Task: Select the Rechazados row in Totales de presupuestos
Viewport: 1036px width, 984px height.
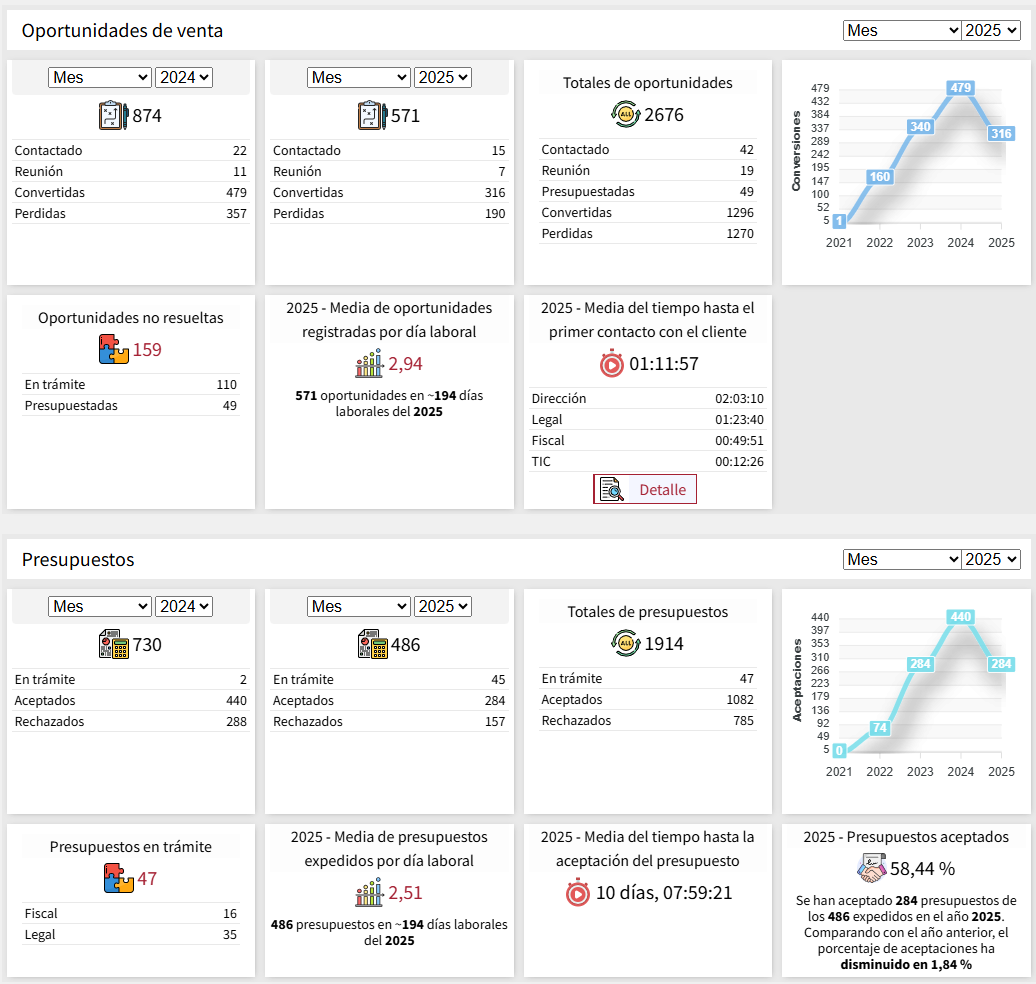Action: point(647,720)
